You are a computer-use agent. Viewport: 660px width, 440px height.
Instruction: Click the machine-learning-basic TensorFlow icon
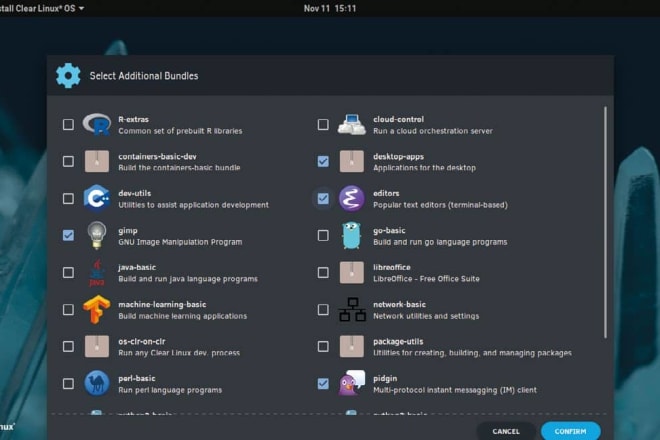pyautogui.click(x=97, y=309)
